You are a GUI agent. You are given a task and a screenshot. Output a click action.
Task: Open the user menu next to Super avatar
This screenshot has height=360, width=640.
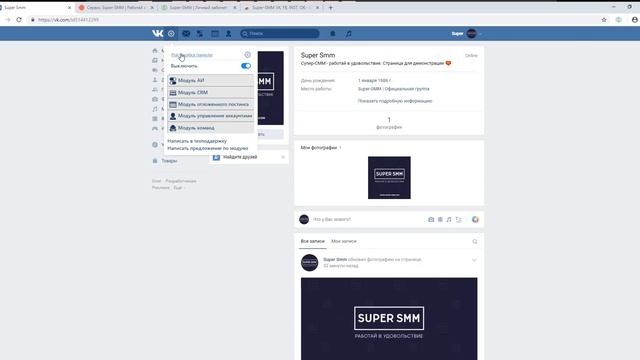point(480,33)
